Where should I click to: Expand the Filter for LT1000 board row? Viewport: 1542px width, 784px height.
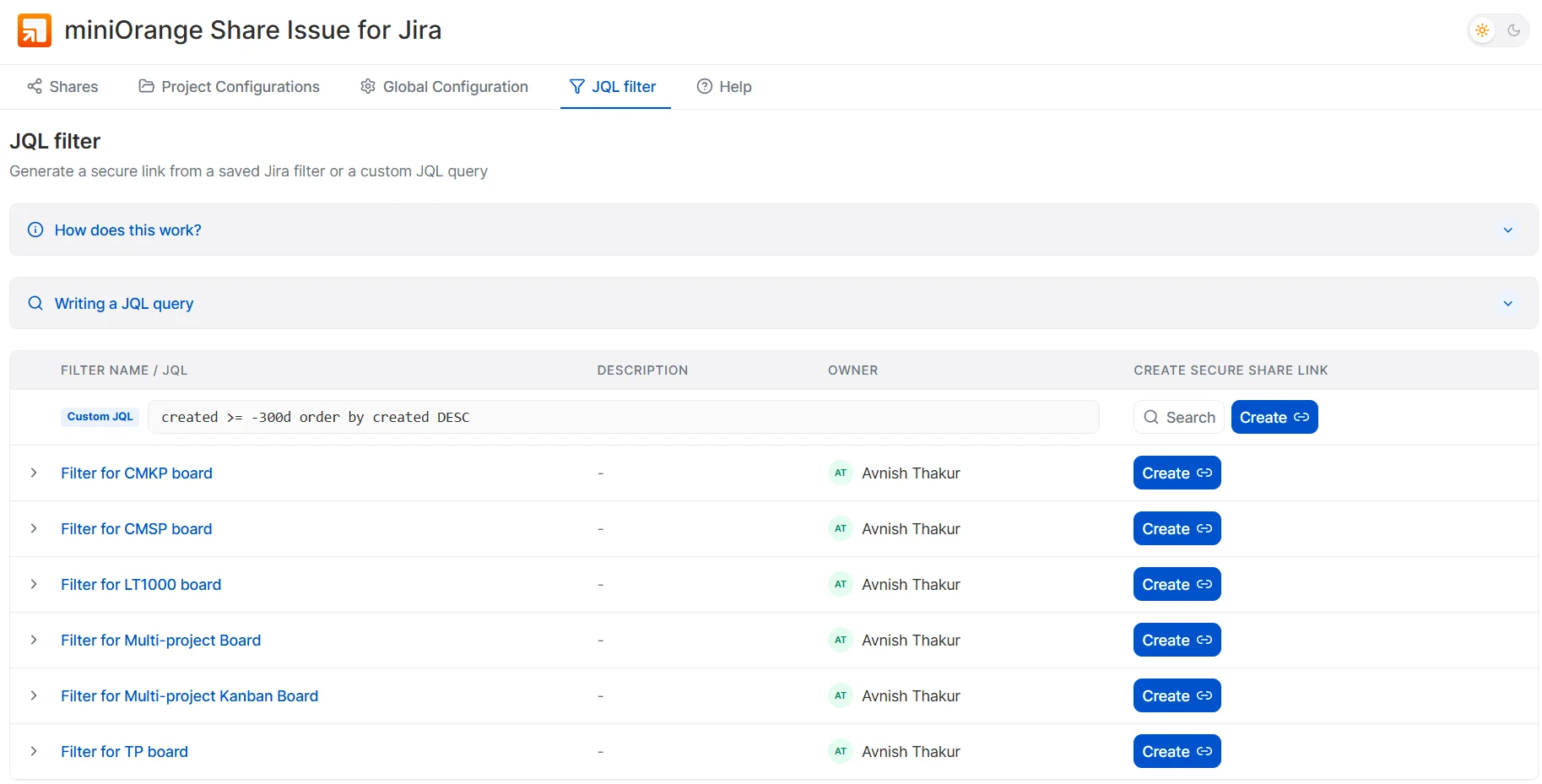coord(34,585)
